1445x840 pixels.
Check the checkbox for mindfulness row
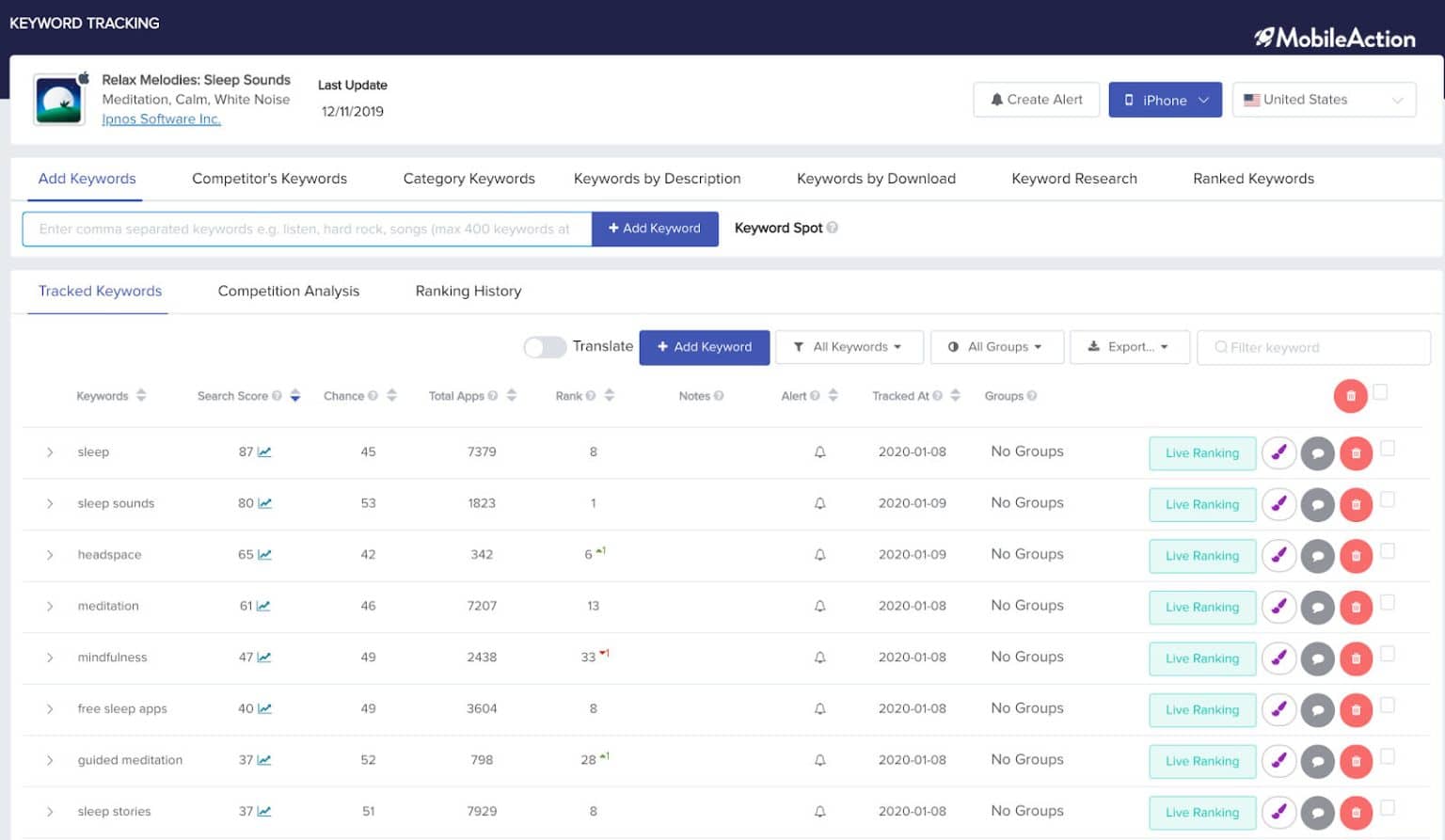(x=1388, y=654)
